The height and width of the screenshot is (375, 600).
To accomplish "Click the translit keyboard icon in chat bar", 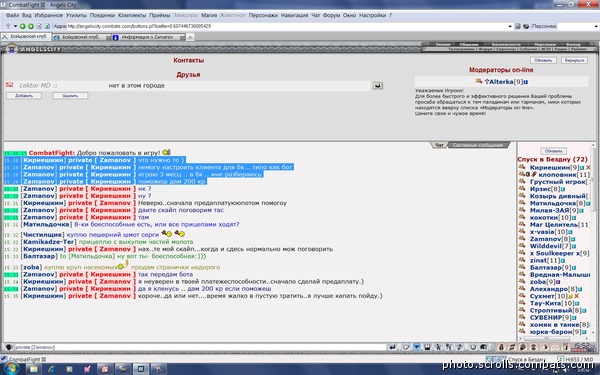I will click(x=427, y=347).
